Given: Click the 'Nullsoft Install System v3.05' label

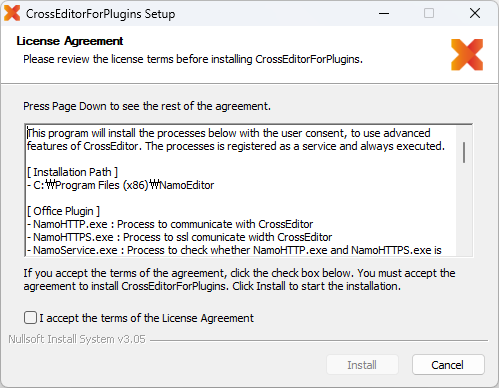Looking at the screenshot, I should [x=77, y=339].
